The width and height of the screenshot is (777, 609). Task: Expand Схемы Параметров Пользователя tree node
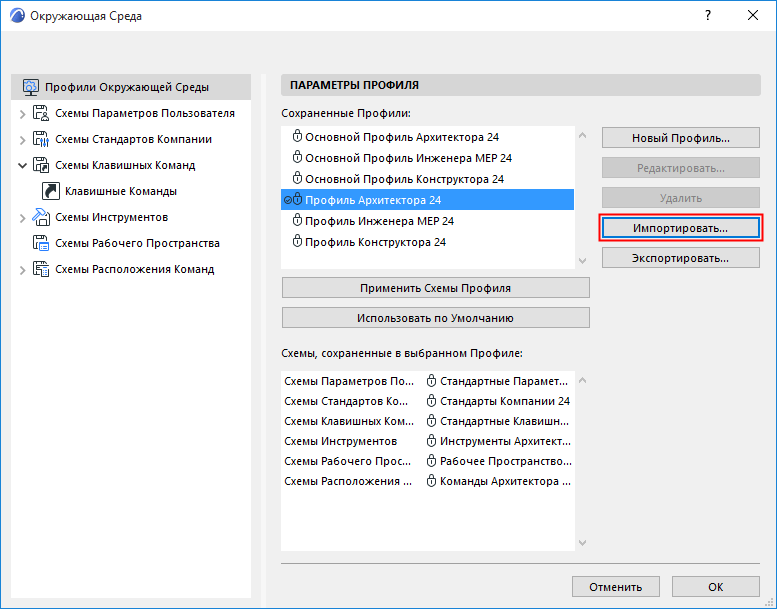22,114
